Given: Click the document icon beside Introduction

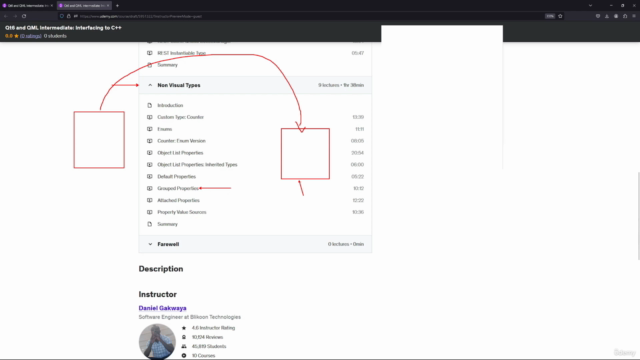Looking at the screenshot, I should tap(150, 105).
